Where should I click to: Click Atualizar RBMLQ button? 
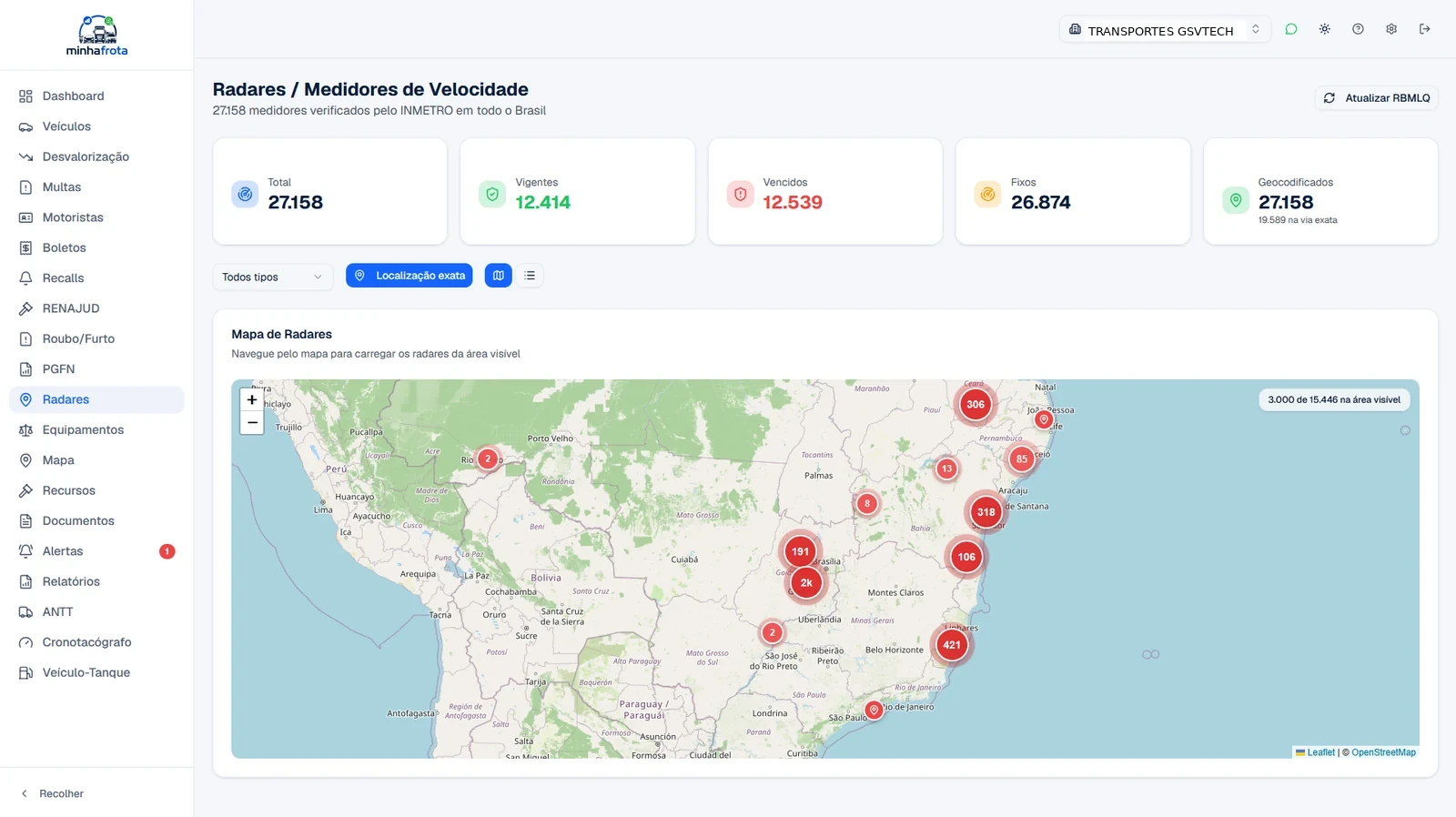coord(1377,98)
